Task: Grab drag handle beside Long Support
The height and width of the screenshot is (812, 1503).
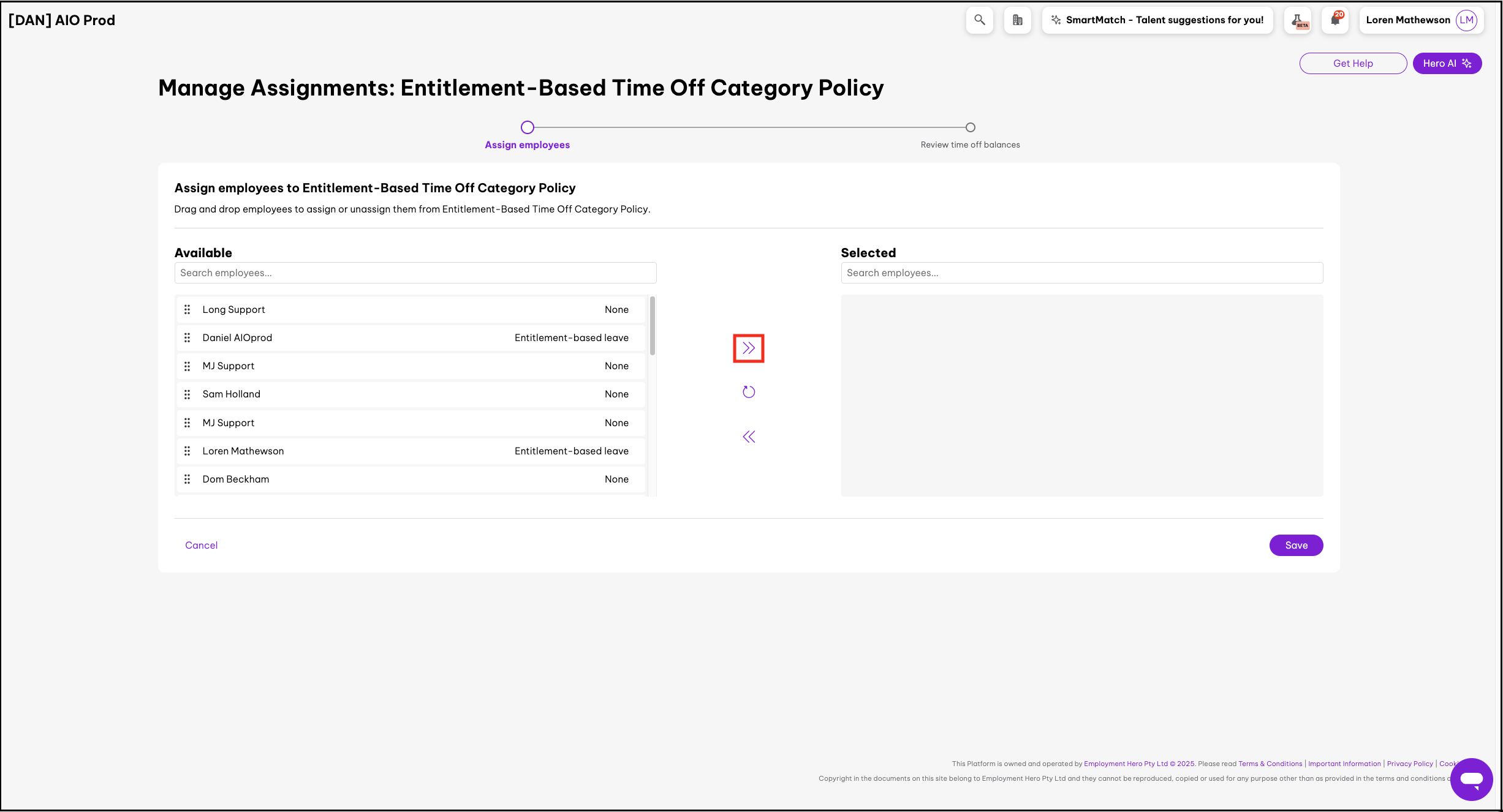Action: pos(187,310)
